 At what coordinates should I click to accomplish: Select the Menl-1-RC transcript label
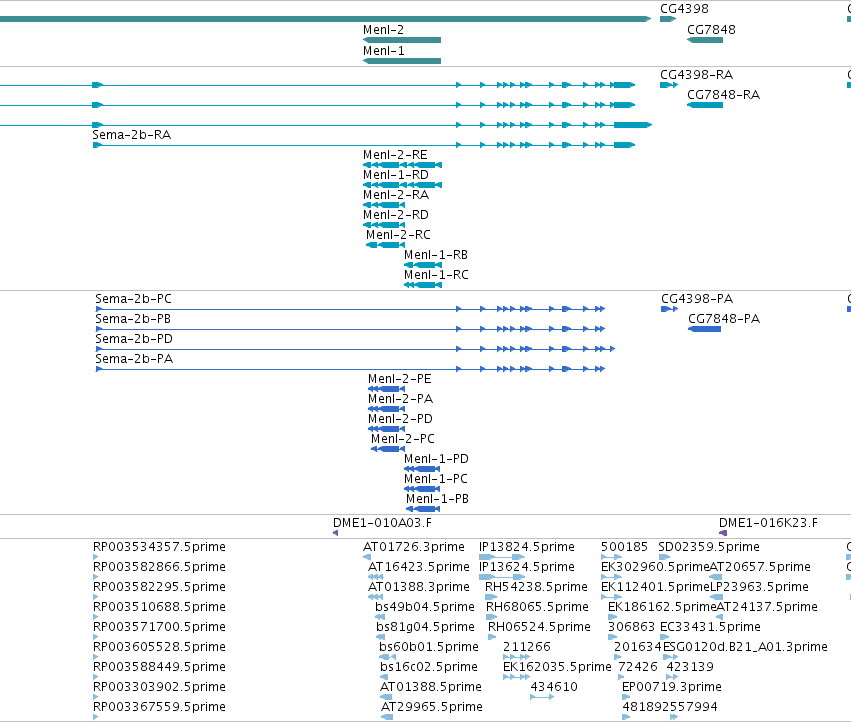(x=436, y=275)
